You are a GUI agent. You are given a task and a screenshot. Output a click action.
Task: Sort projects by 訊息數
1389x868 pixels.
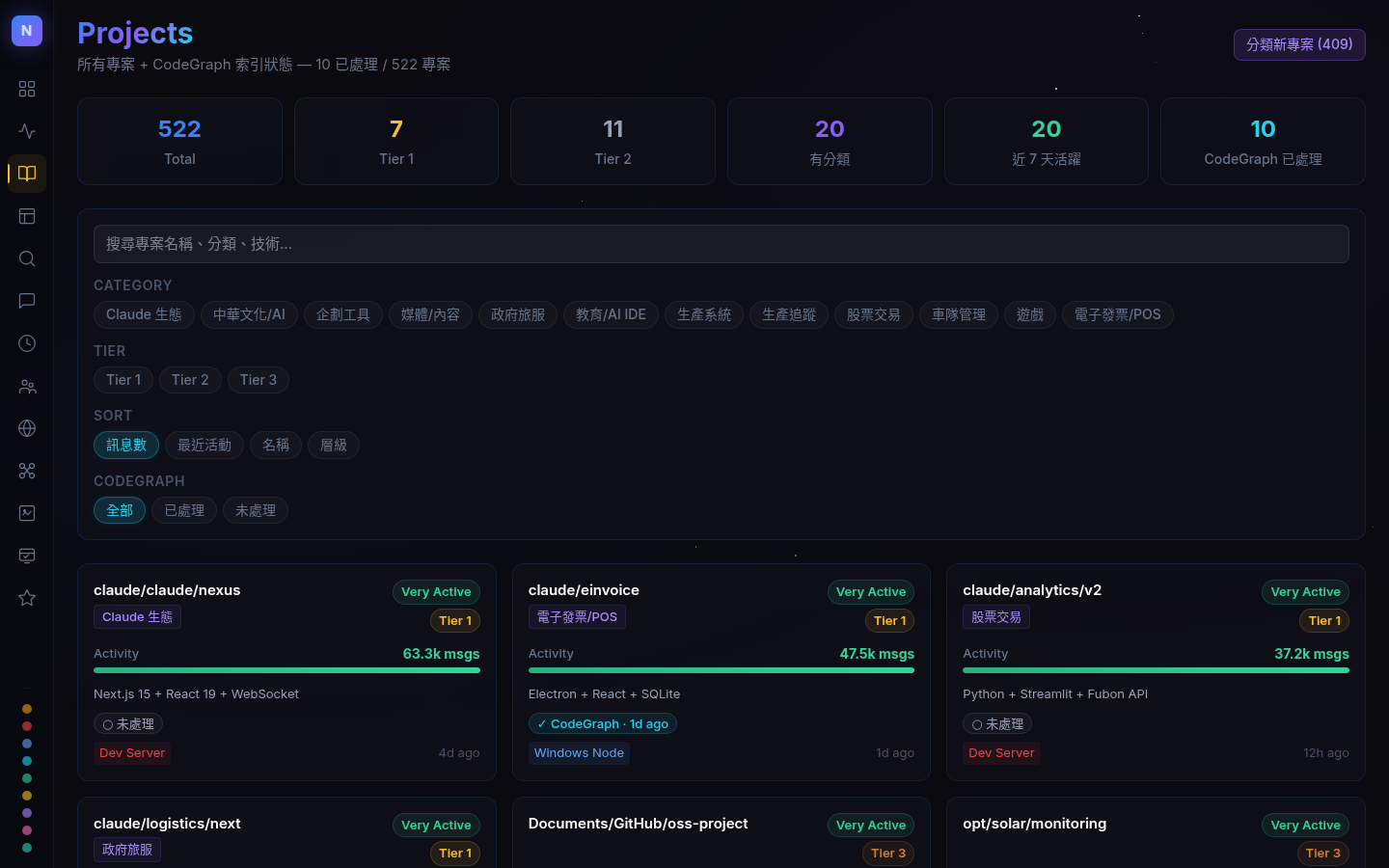(126, 445)
